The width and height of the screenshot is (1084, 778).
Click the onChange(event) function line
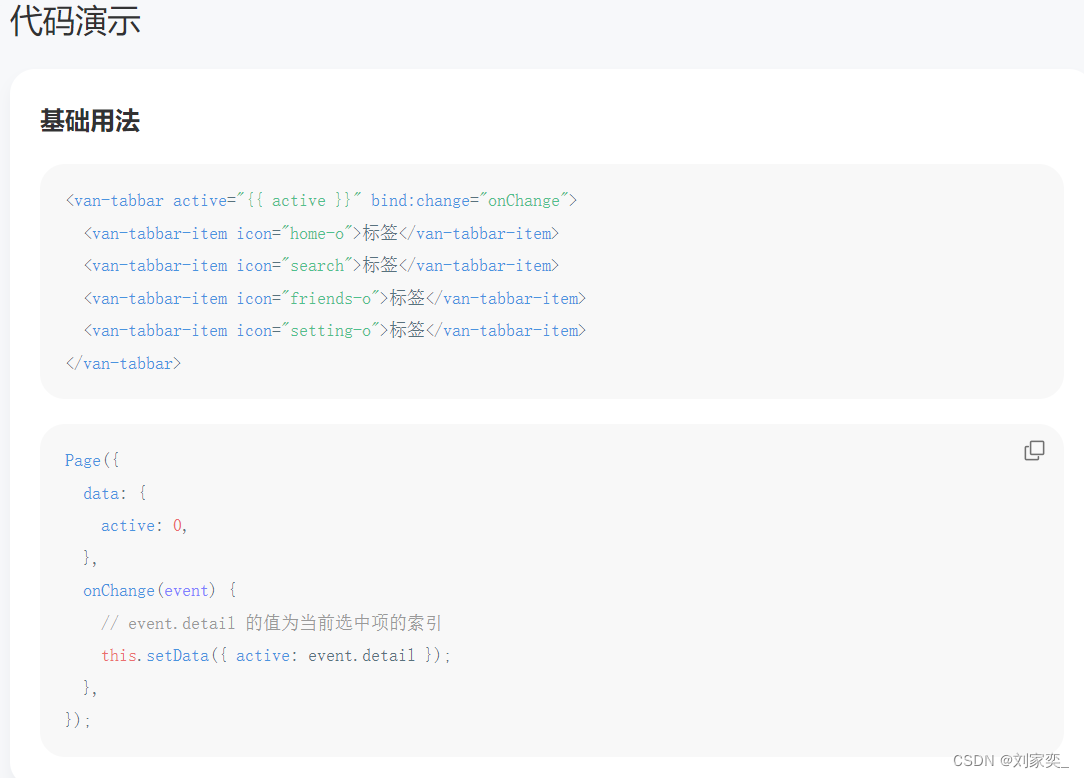[155, 590]
